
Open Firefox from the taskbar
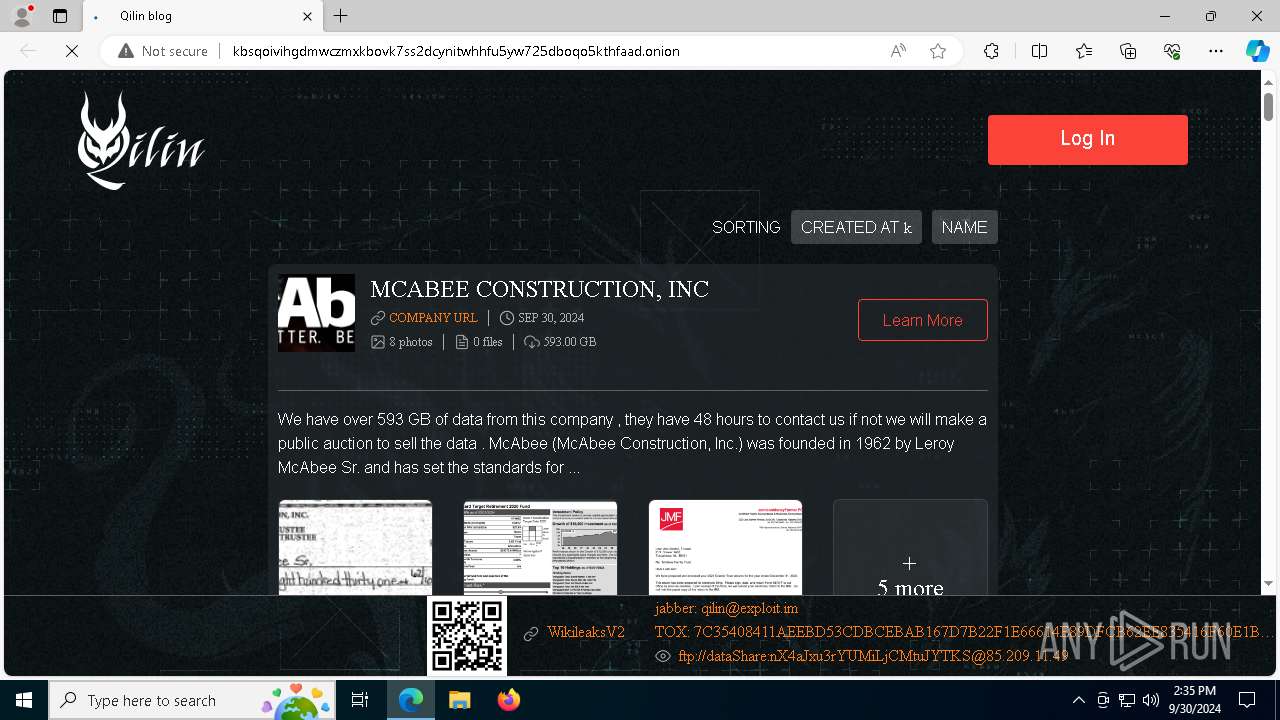click(x=509, y=700)
